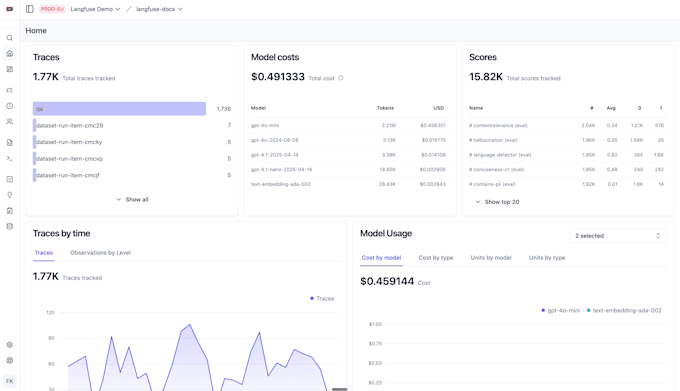Screen dimensions: 680x391
Task: Click the conciseness-v1 (eval) score row
Action: [x=568, y=169]
